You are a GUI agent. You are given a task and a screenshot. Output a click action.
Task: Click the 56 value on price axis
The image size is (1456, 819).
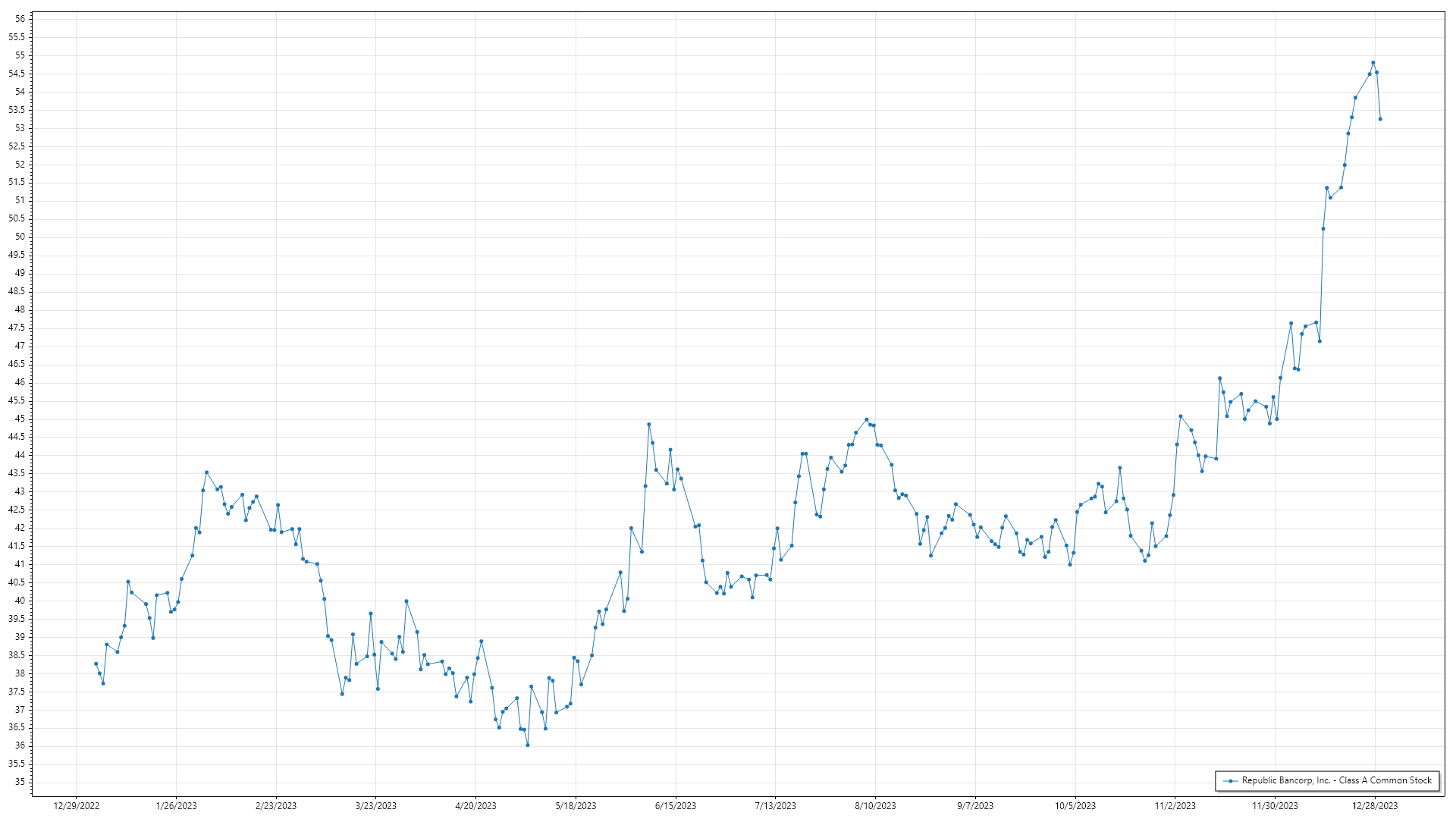20,19
